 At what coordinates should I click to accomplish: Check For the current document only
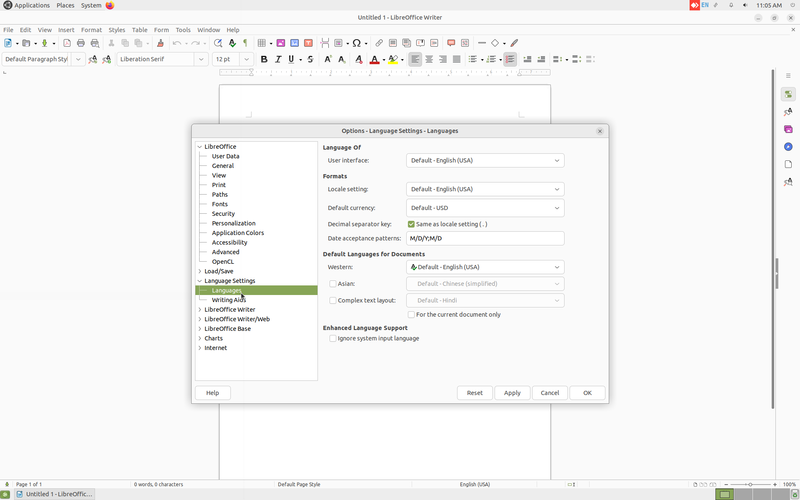pos(411,315)
